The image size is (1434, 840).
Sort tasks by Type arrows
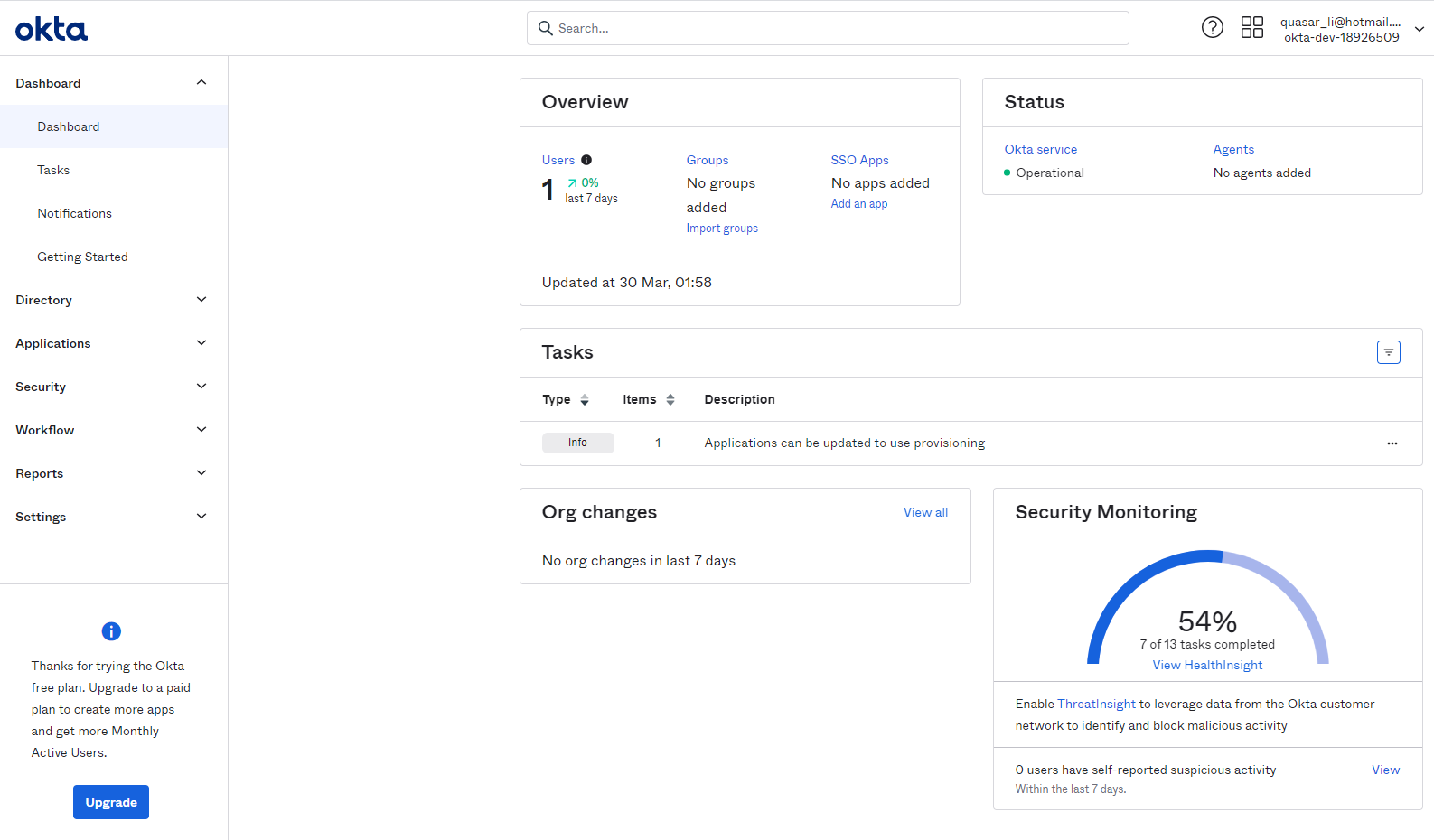coord(585,400)
